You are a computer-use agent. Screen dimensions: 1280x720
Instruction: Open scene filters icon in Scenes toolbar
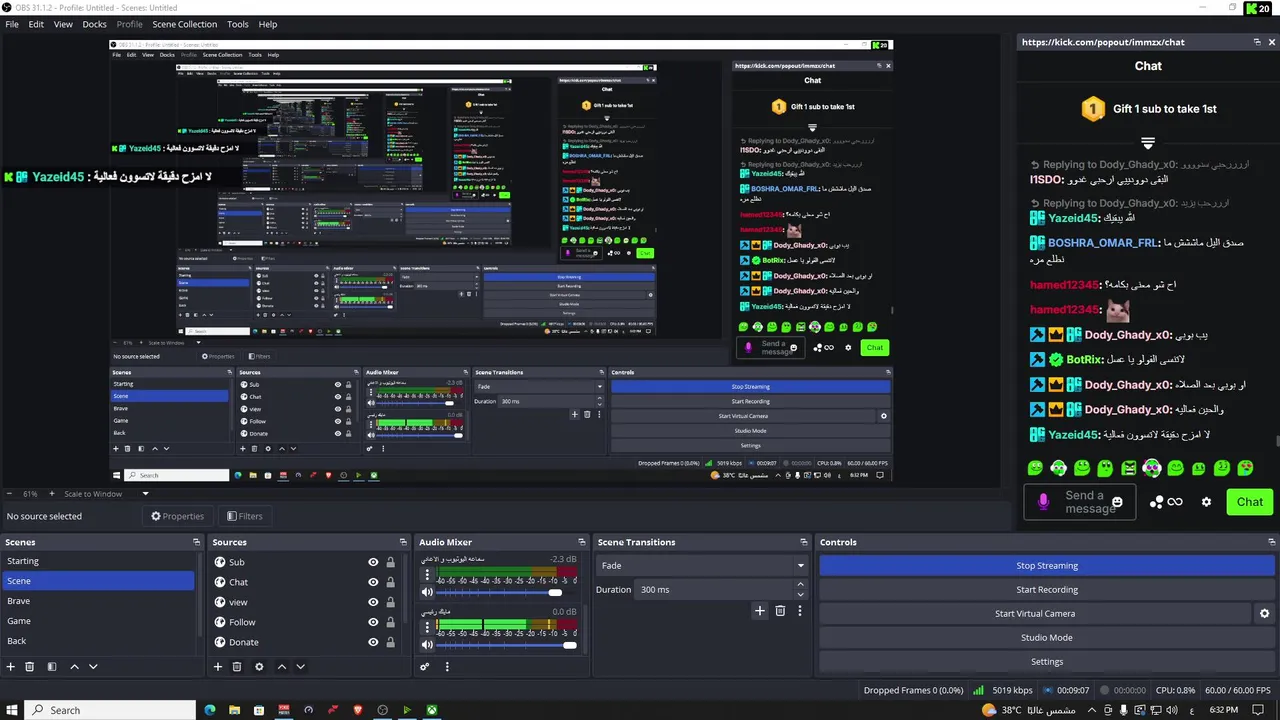coord(52,667)
